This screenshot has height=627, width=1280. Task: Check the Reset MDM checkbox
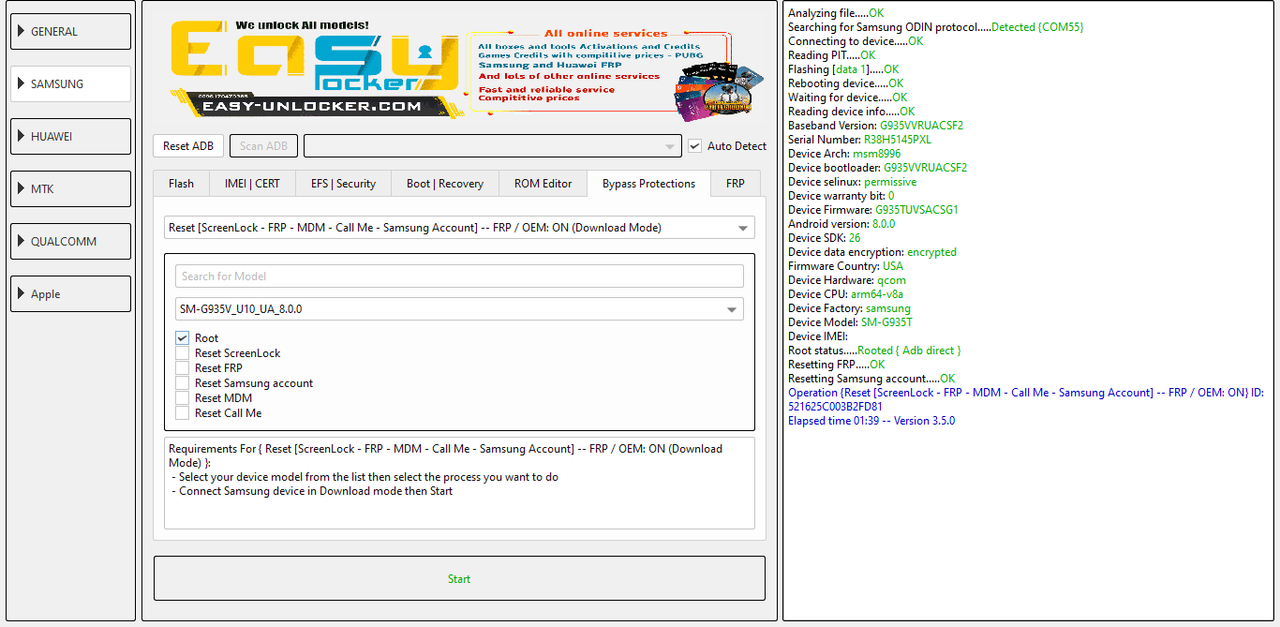[182, 398]
